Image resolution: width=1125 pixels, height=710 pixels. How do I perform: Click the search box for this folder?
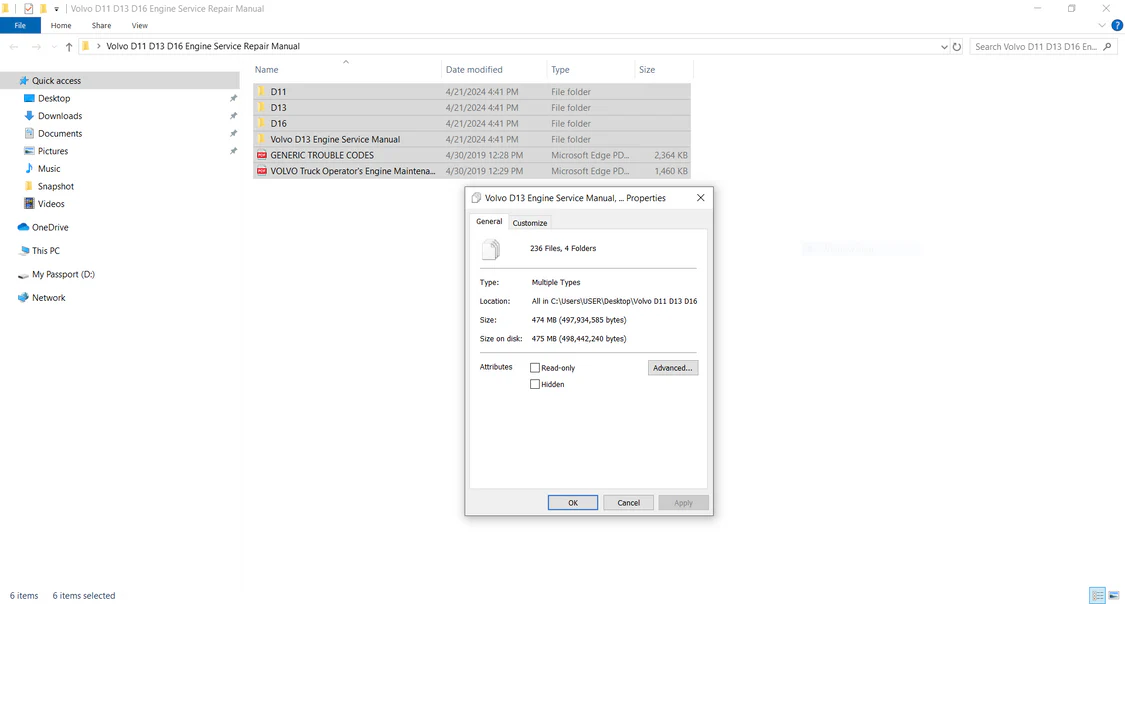click(x=1037, y=47)
